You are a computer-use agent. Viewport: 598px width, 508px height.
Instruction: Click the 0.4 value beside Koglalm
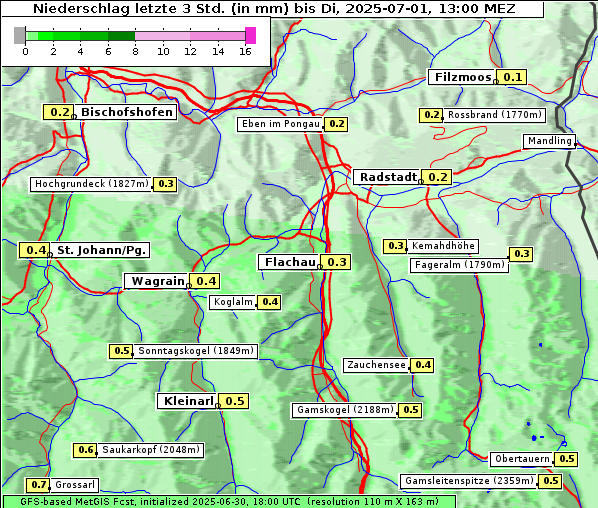point(269,302)
